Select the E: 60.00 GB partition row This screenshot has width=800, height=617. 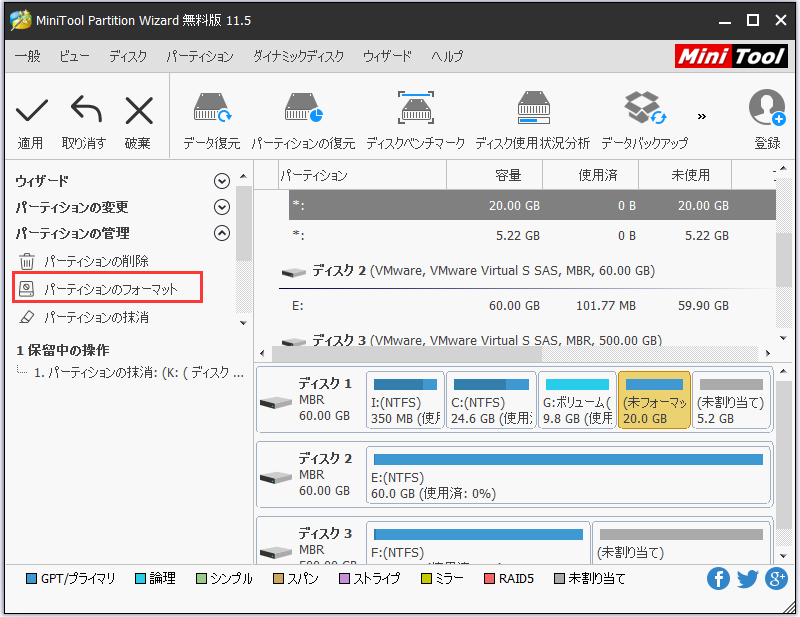click(532, 306)
